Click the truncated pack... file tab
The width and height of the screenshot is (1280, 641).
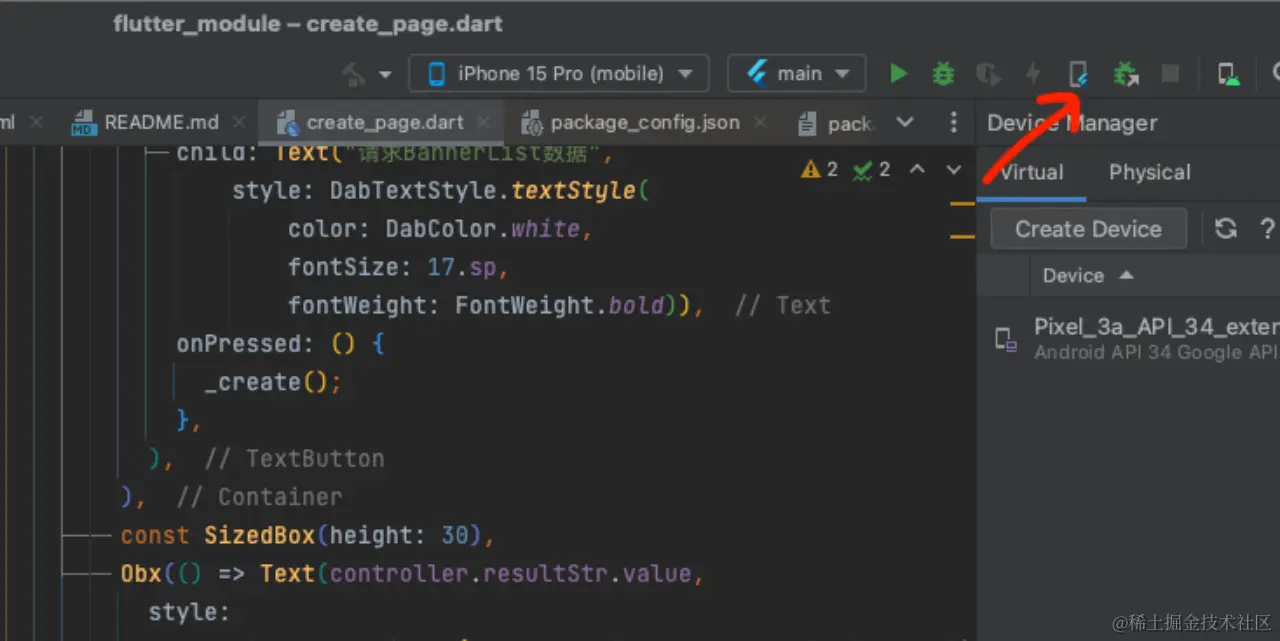837,122
